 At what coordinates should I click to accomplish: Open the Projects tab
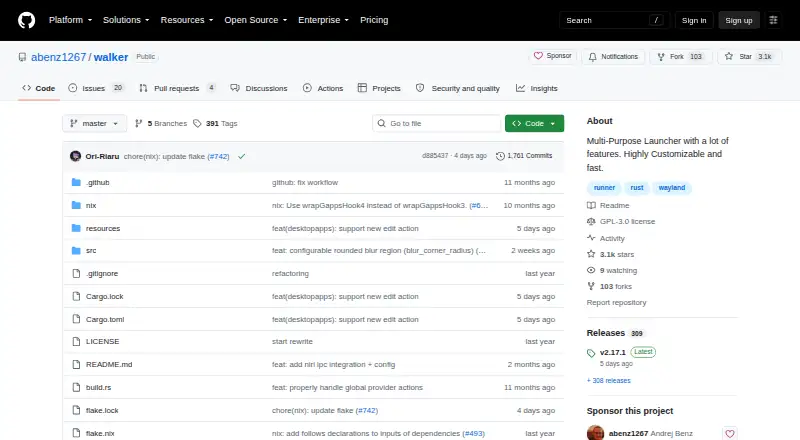379,88
